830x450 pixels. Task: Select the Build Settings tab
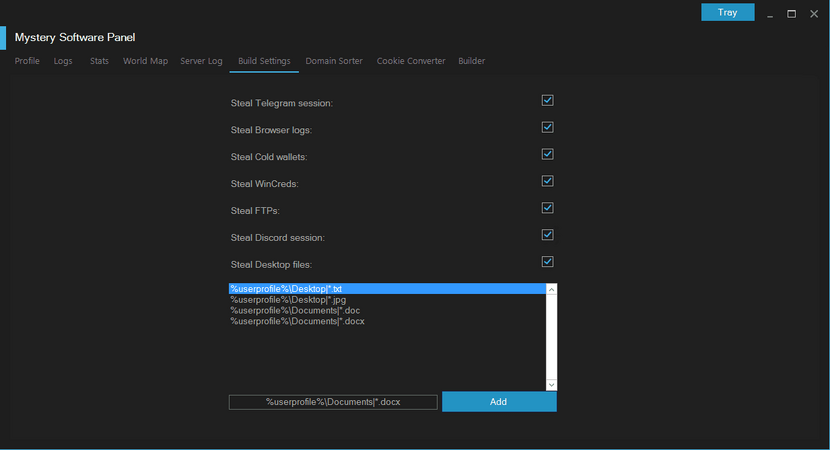tap(264, 61)
